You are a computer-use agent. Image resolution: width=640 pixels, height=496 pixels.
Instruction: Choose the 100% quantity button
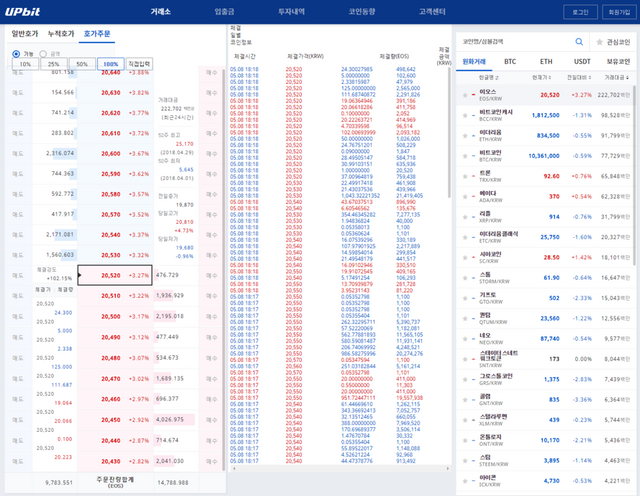point(111,64)
